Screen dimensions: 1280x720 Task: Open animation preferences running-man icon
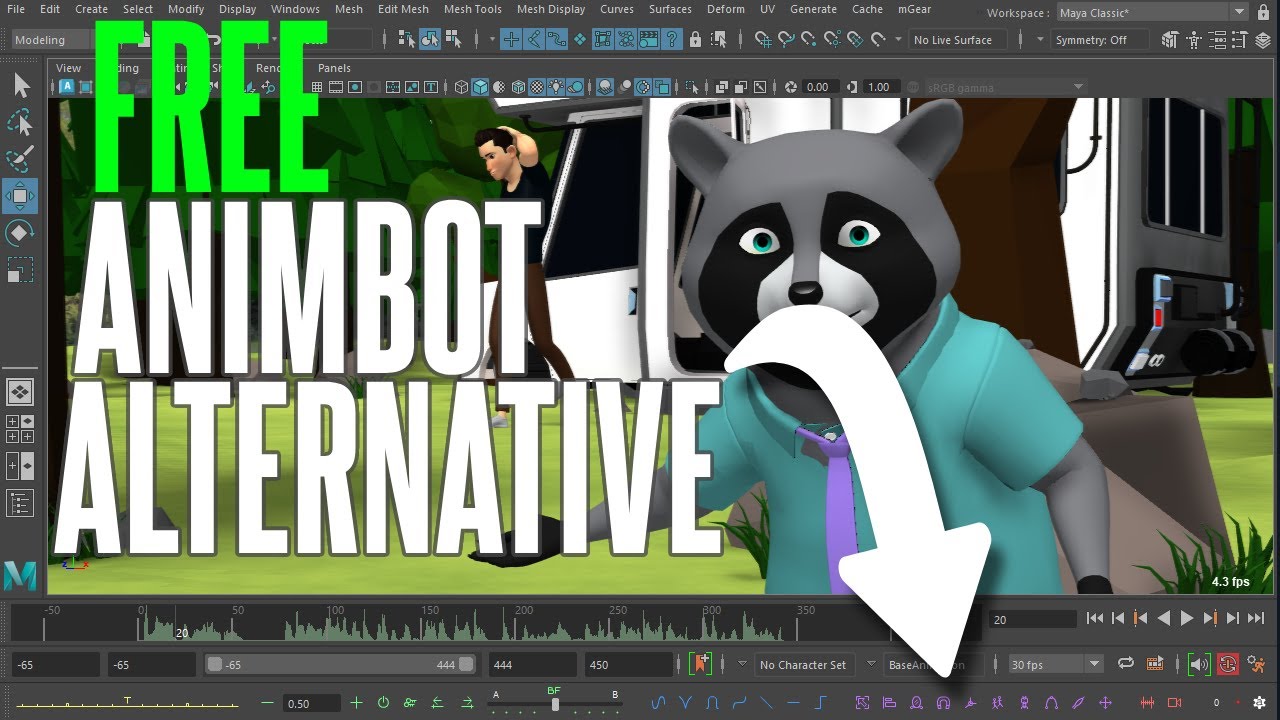(1256, 663)
